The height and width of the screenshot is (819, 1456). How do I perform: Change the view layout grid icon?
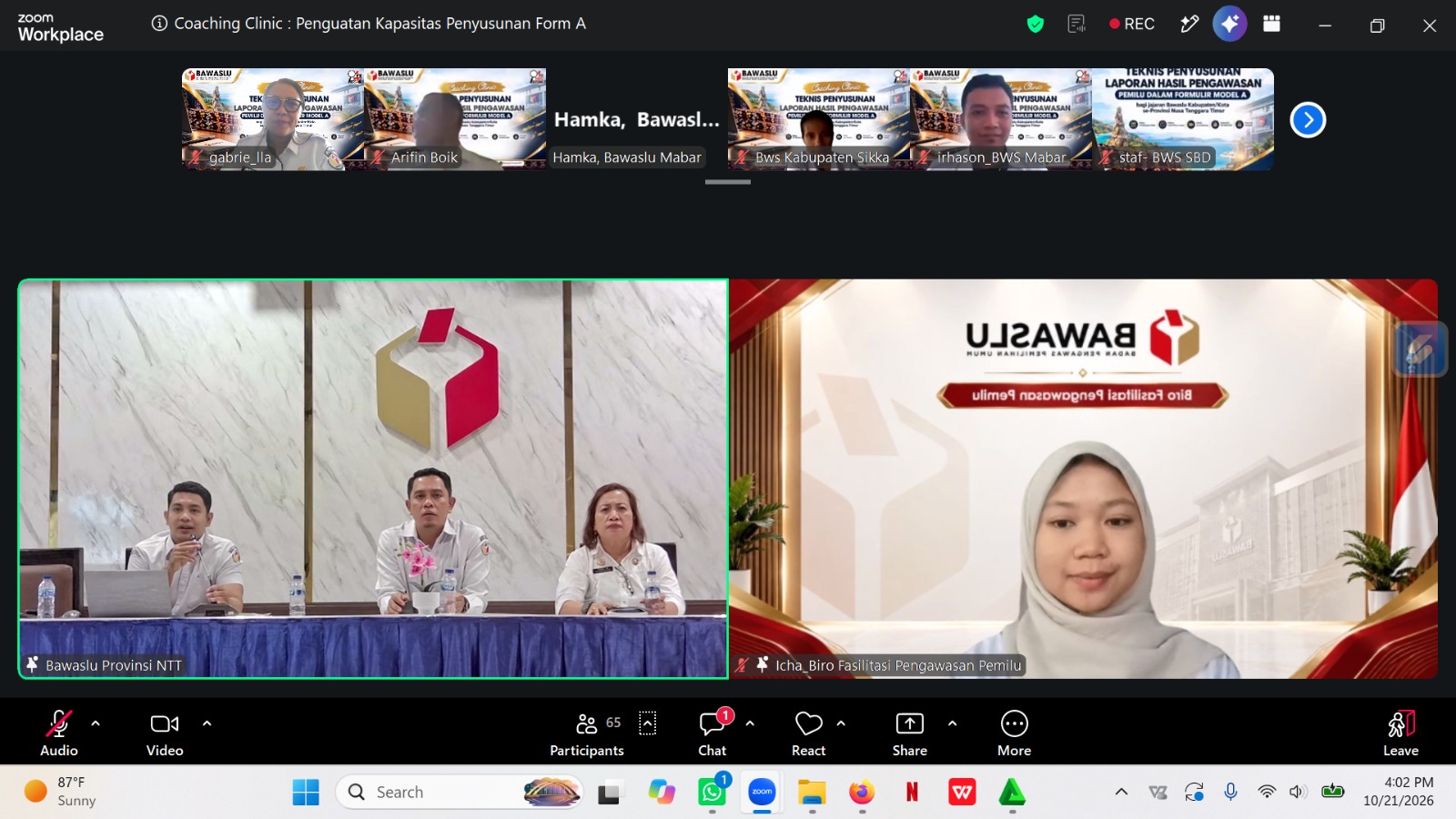pyautogui.click(x=1272, y=25)
